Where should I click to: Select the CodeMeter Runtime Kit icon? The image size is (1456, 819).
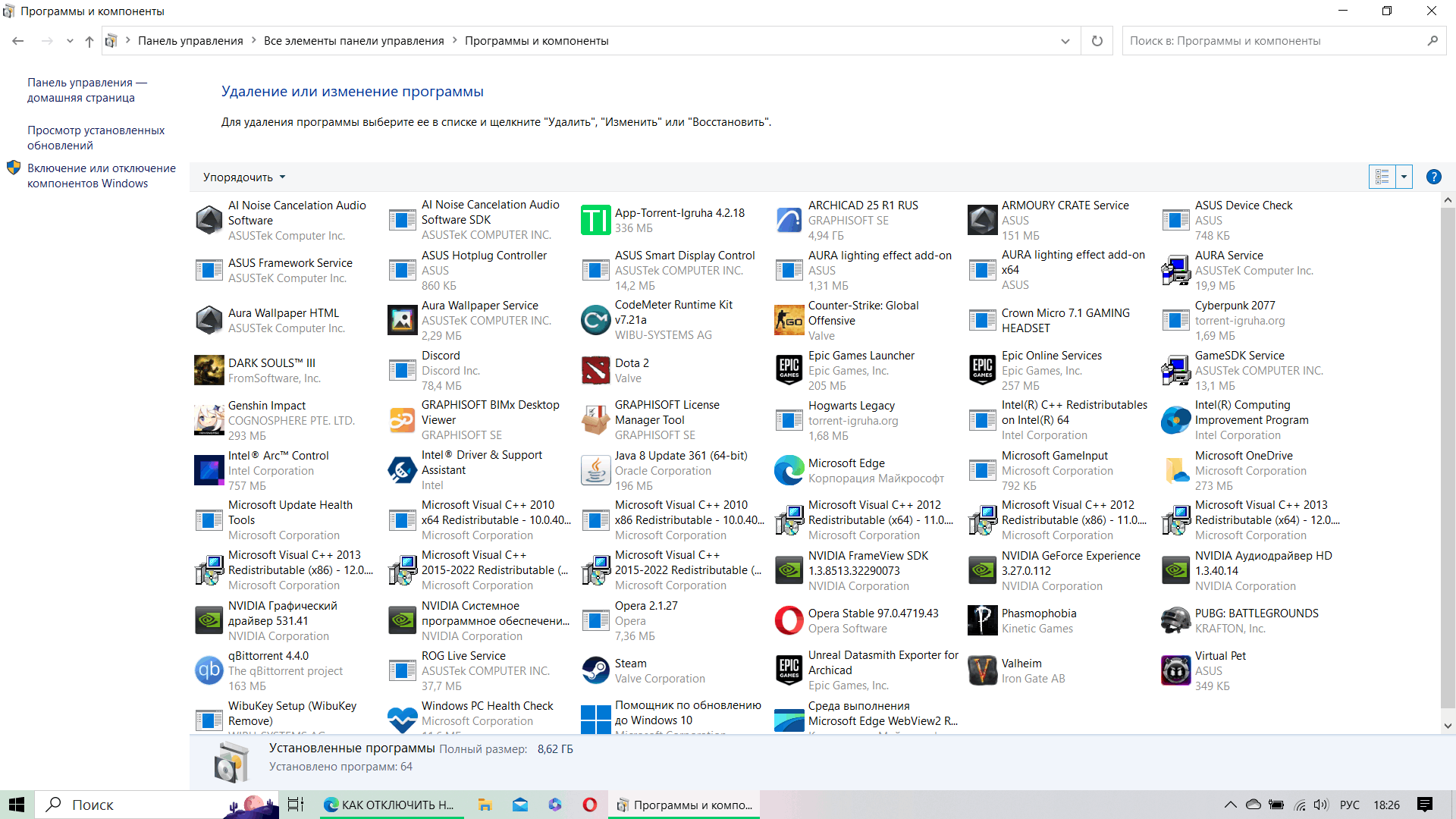(x=595, y=321)
